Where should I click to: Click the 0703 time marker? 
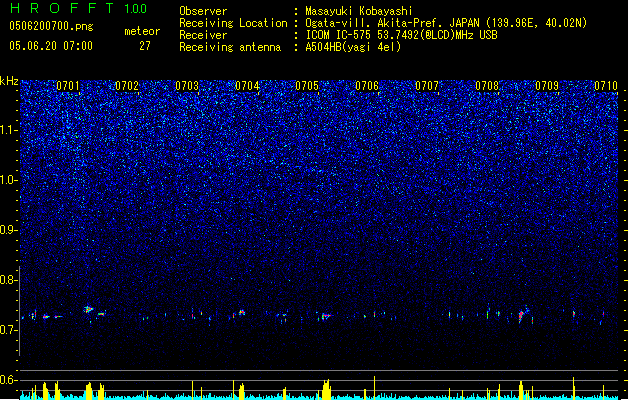click(187, 86)
